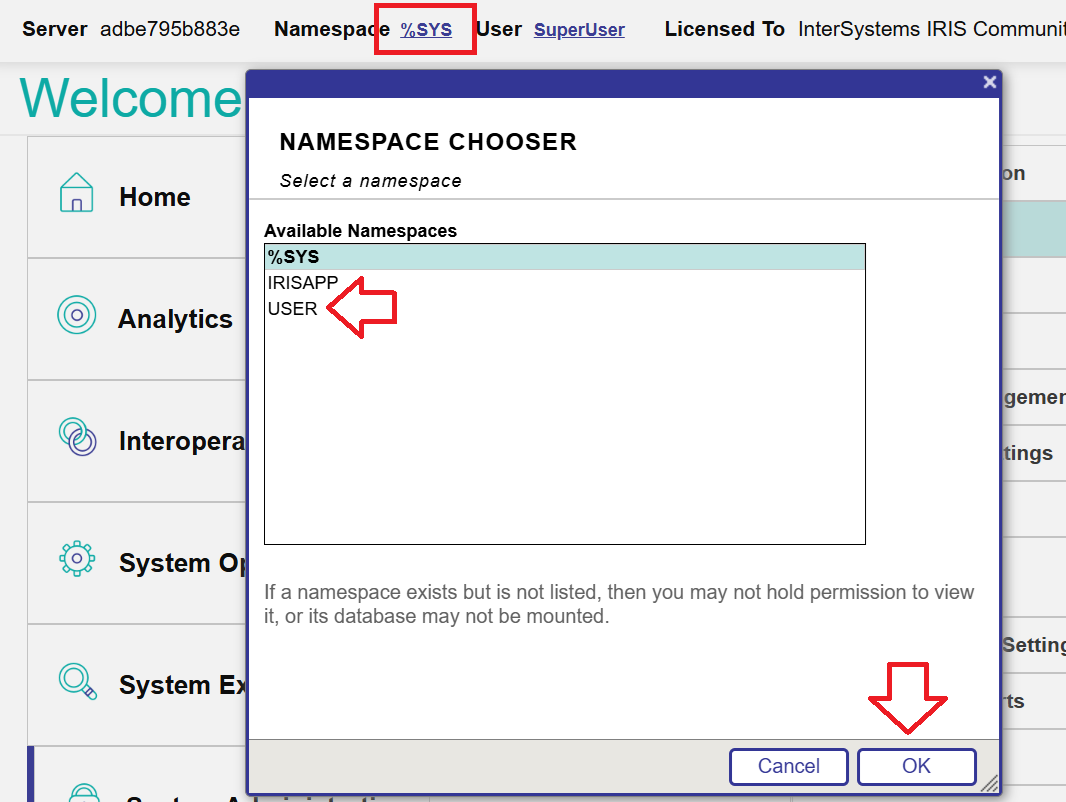
Task: Close the Namespace Chooser with X
Action: tap(989, 83)
